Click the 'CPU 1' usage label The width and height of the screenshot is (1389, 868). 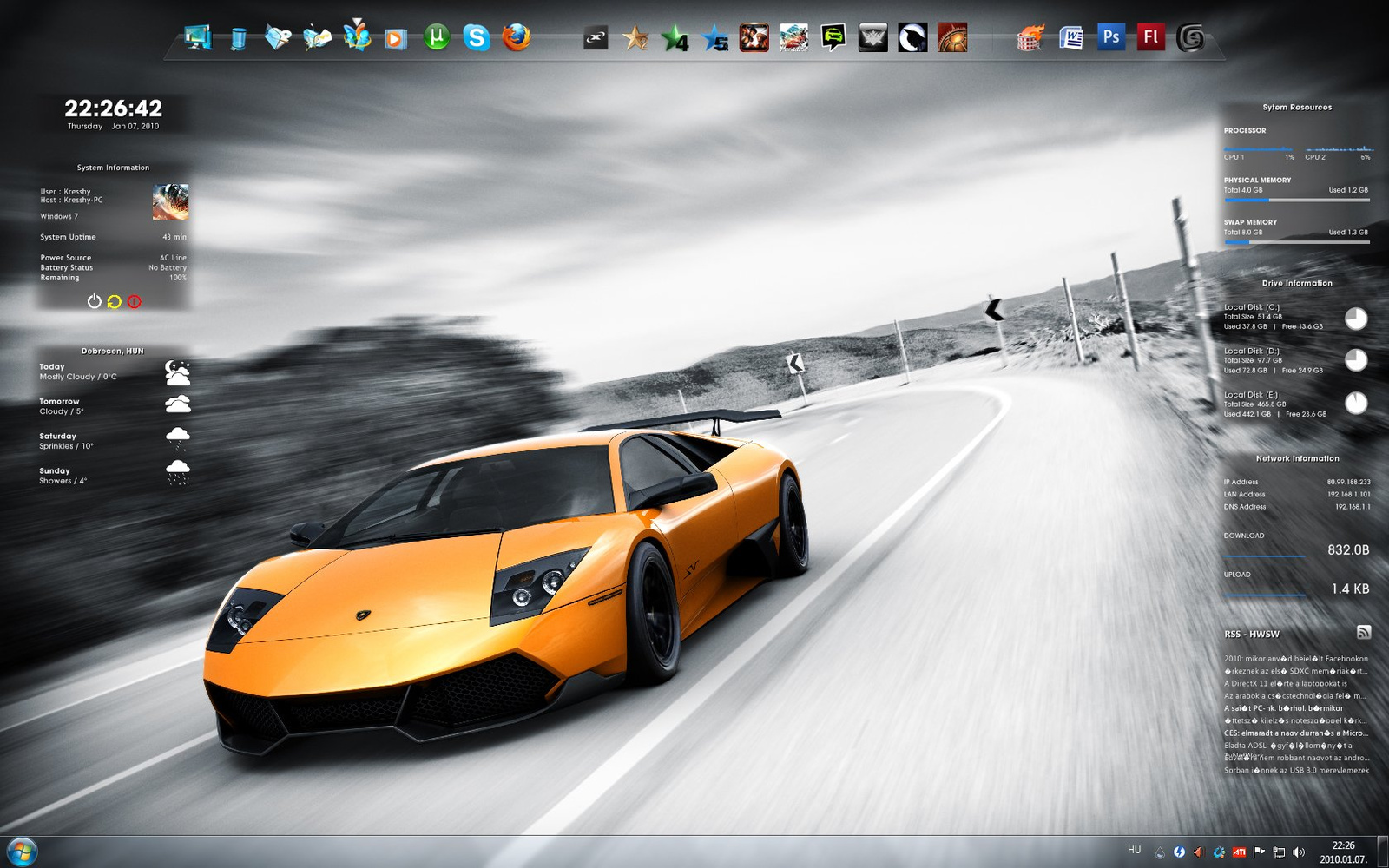pyautogui.click(x=1234, y=157)
